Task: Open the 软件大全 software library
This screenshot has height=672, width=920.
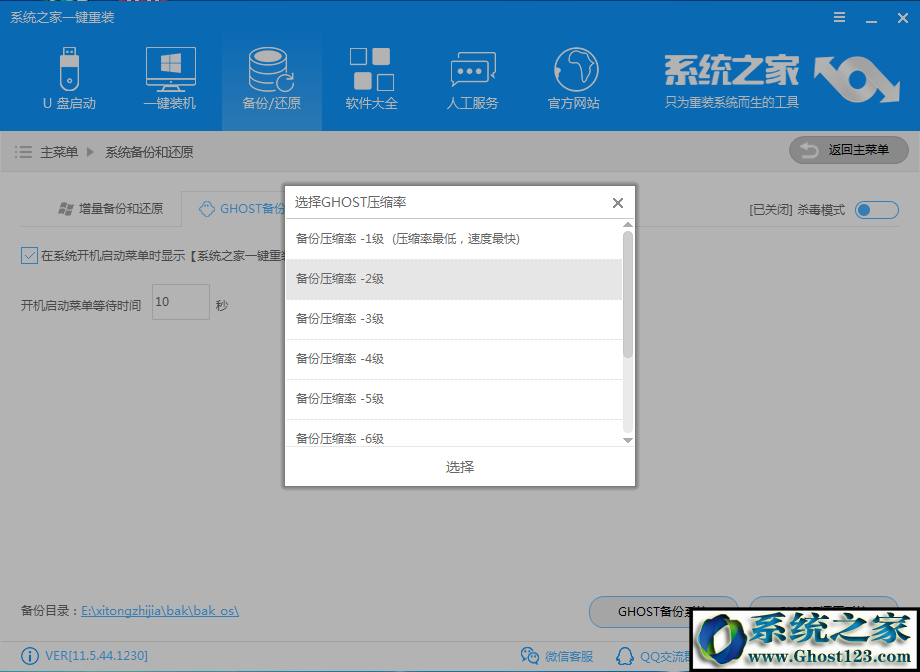Action: 371,79
